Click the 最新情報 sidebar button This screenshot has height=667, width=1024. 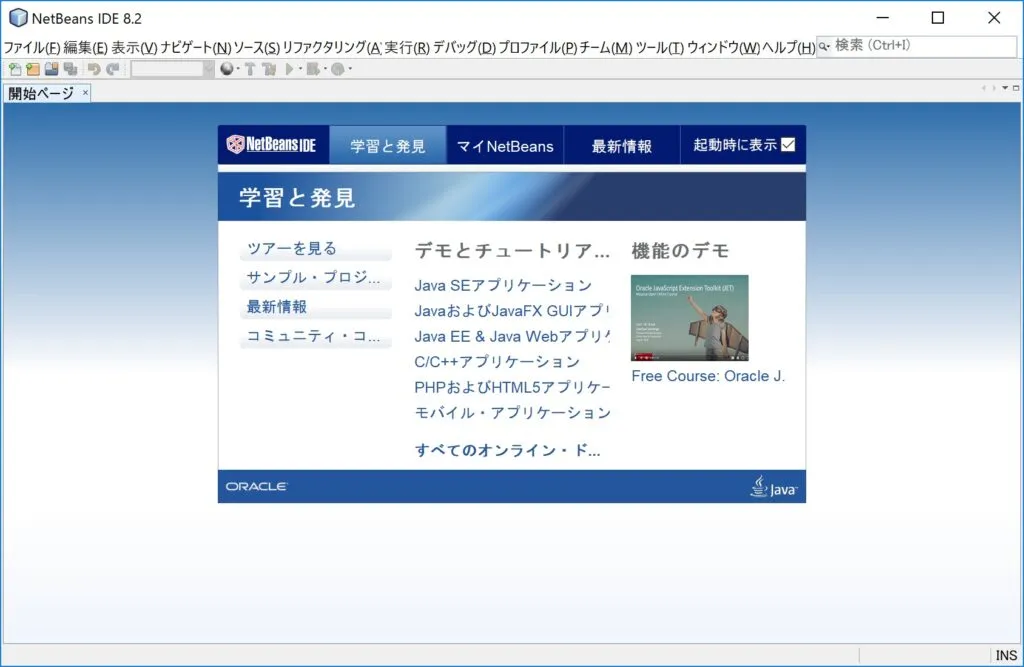click(x=315, y=307)
